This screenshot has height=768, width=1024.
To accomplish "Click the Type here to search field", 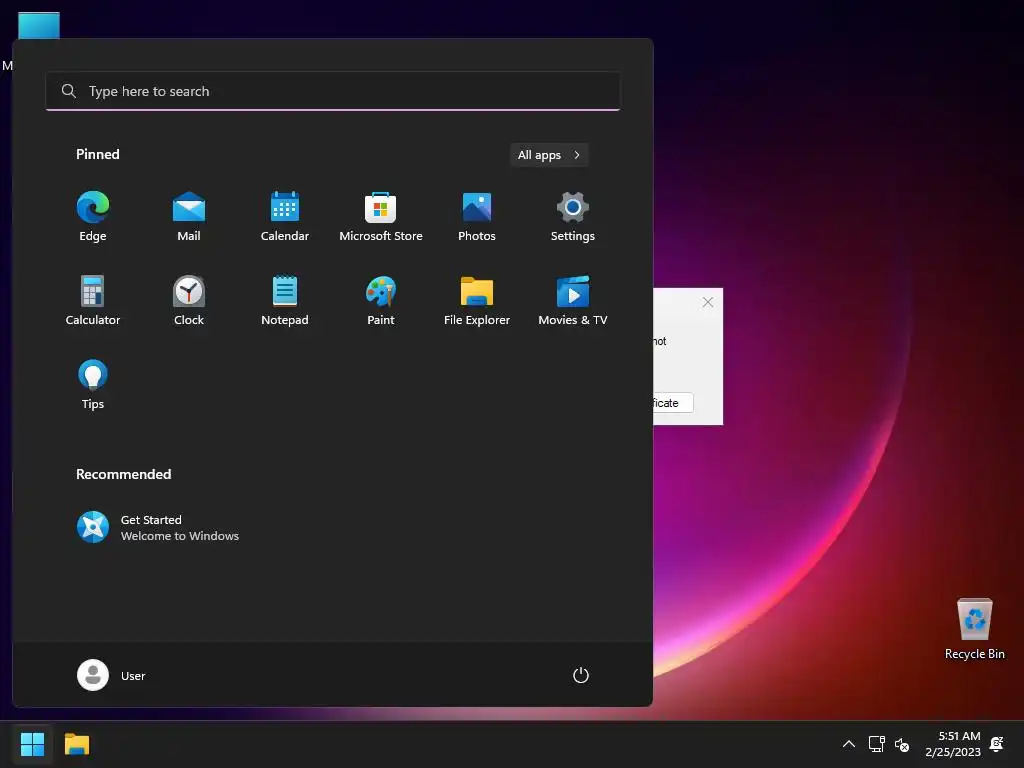I will click(333, 91).
